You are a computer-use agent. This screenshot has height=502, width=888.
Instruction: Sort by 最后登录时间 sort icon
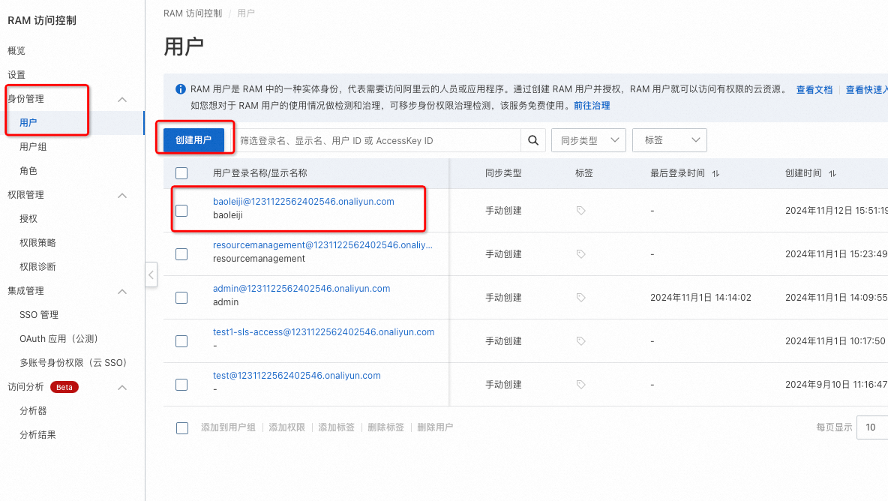716,173
